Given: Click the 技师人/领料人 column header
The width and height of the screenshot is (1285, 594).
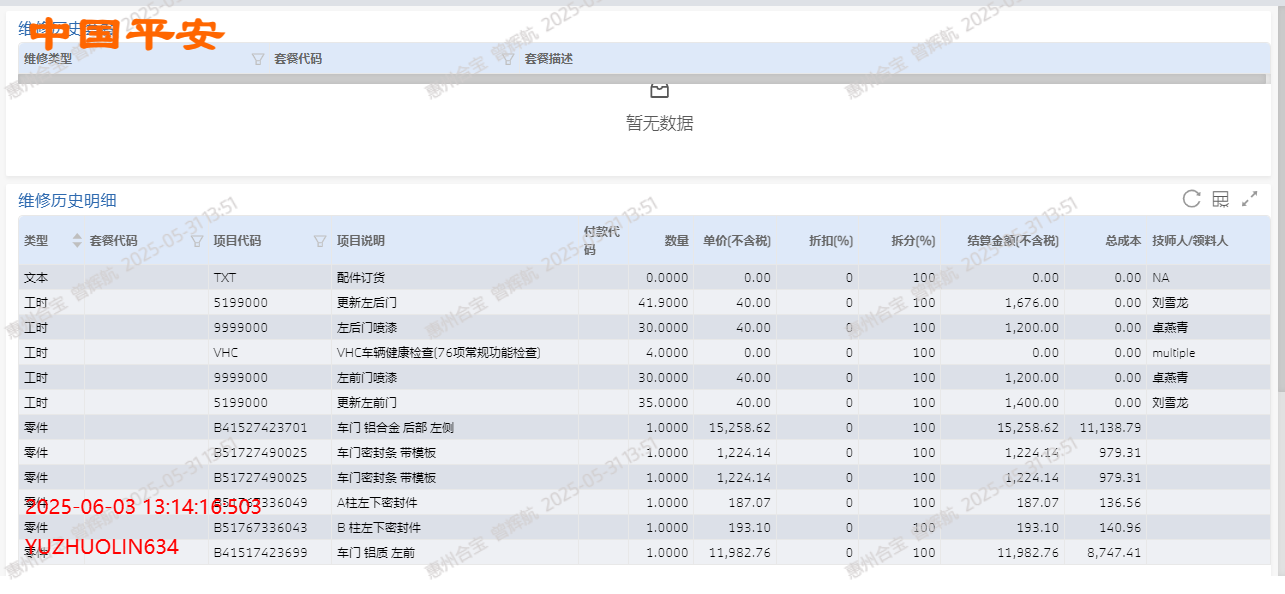Looking at the screenshot, I should tap(1190, 241).
